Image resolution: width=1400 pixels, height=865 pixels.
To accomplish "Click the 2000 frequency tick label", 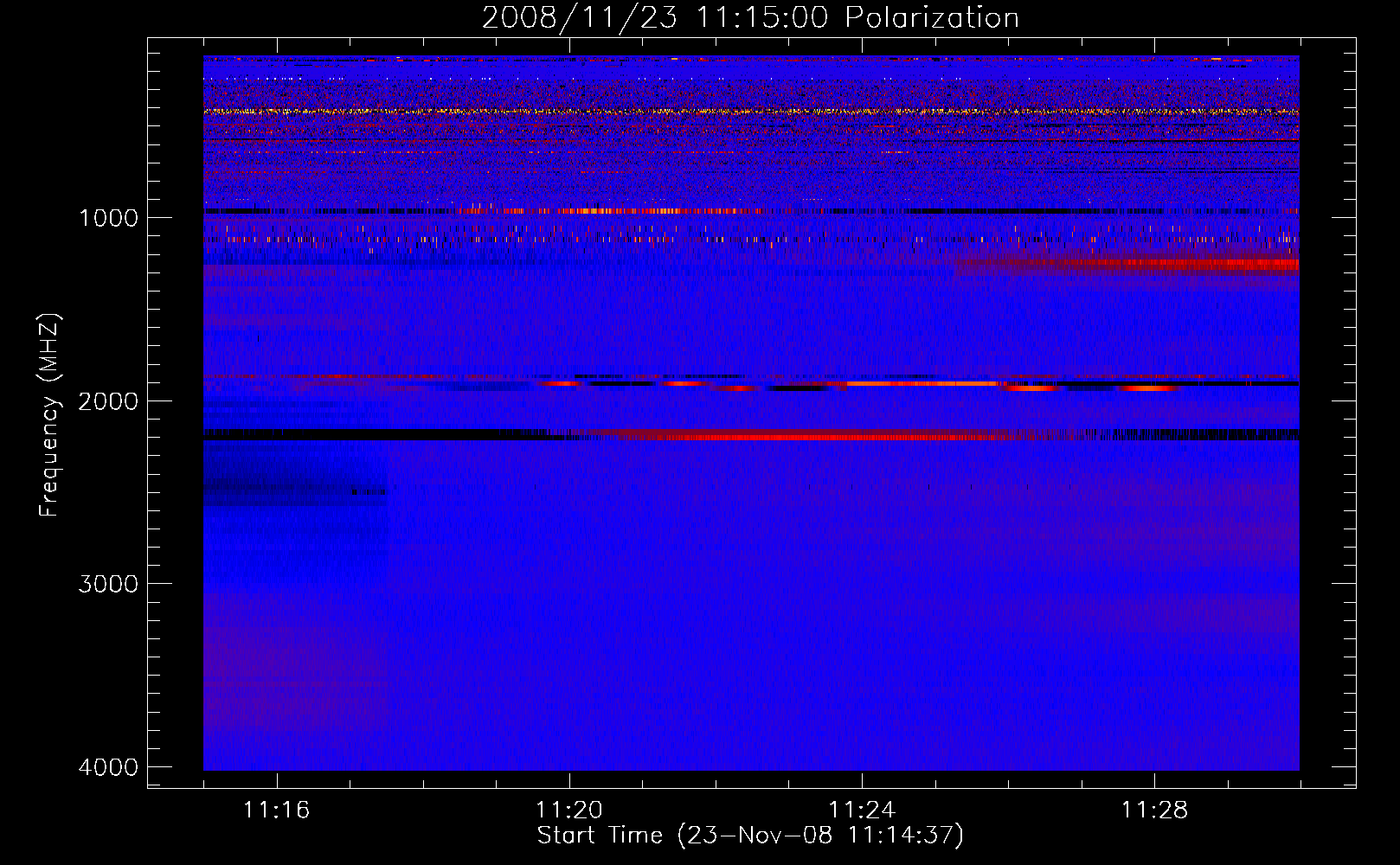I will pos(108,401).
